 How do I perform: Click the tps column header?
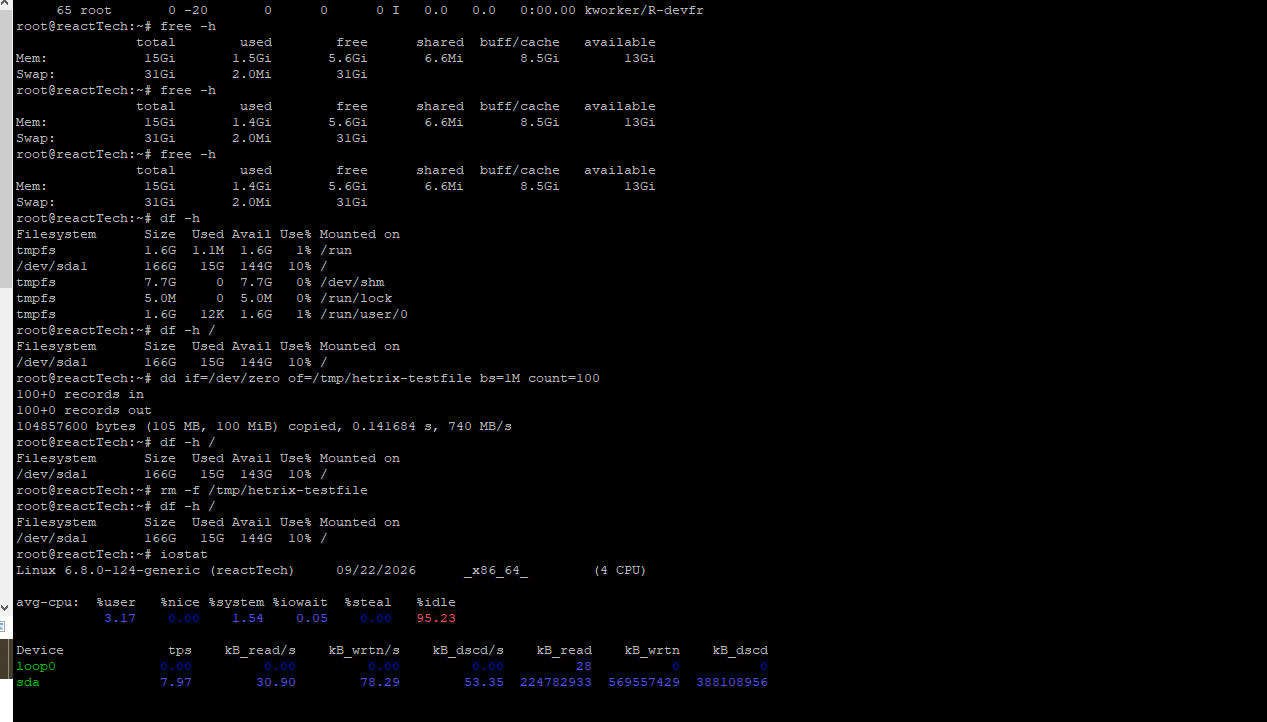pos(180,650)
